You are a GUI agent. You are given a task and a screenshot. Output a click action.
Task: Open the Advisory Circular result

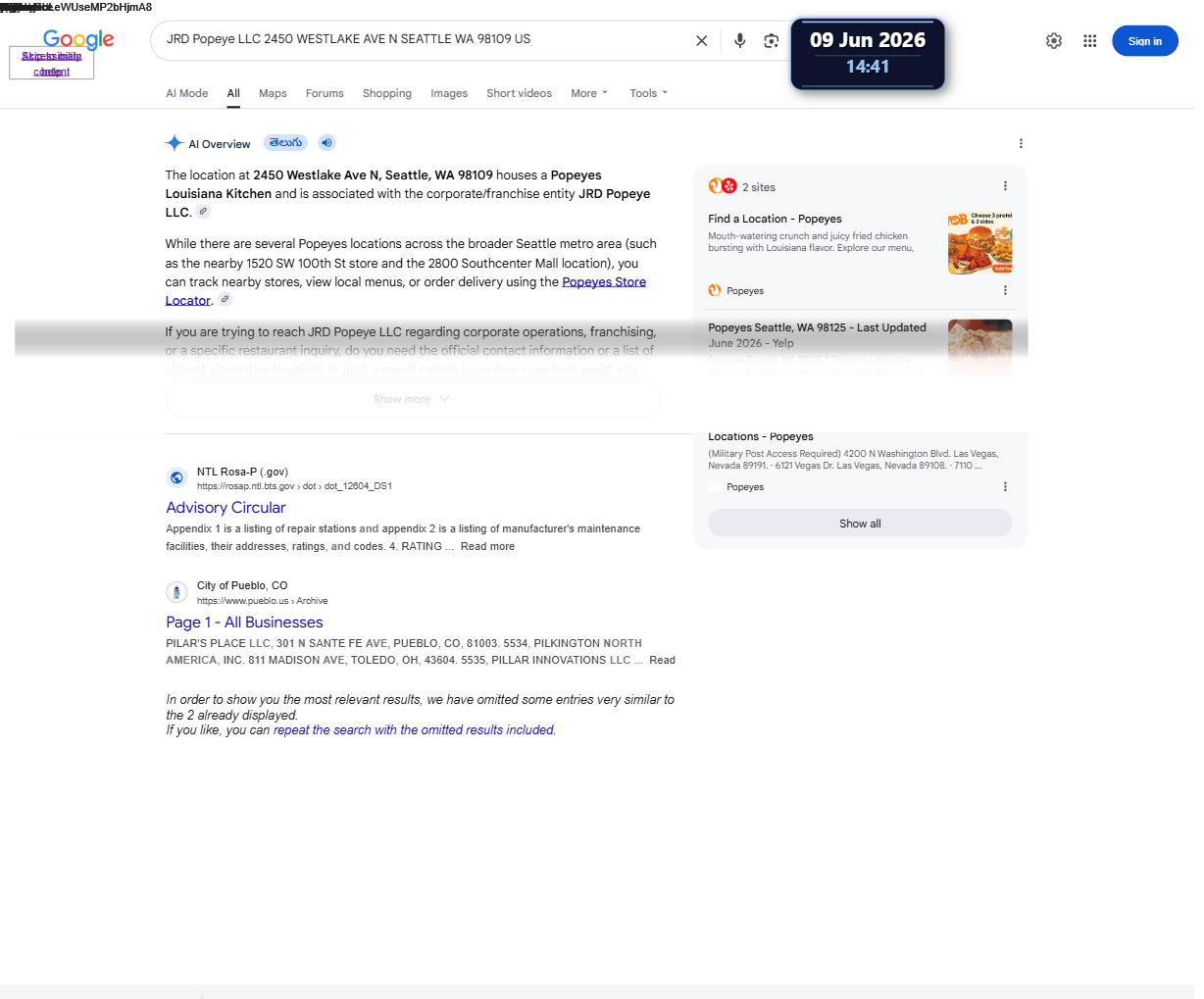[226, 508]
